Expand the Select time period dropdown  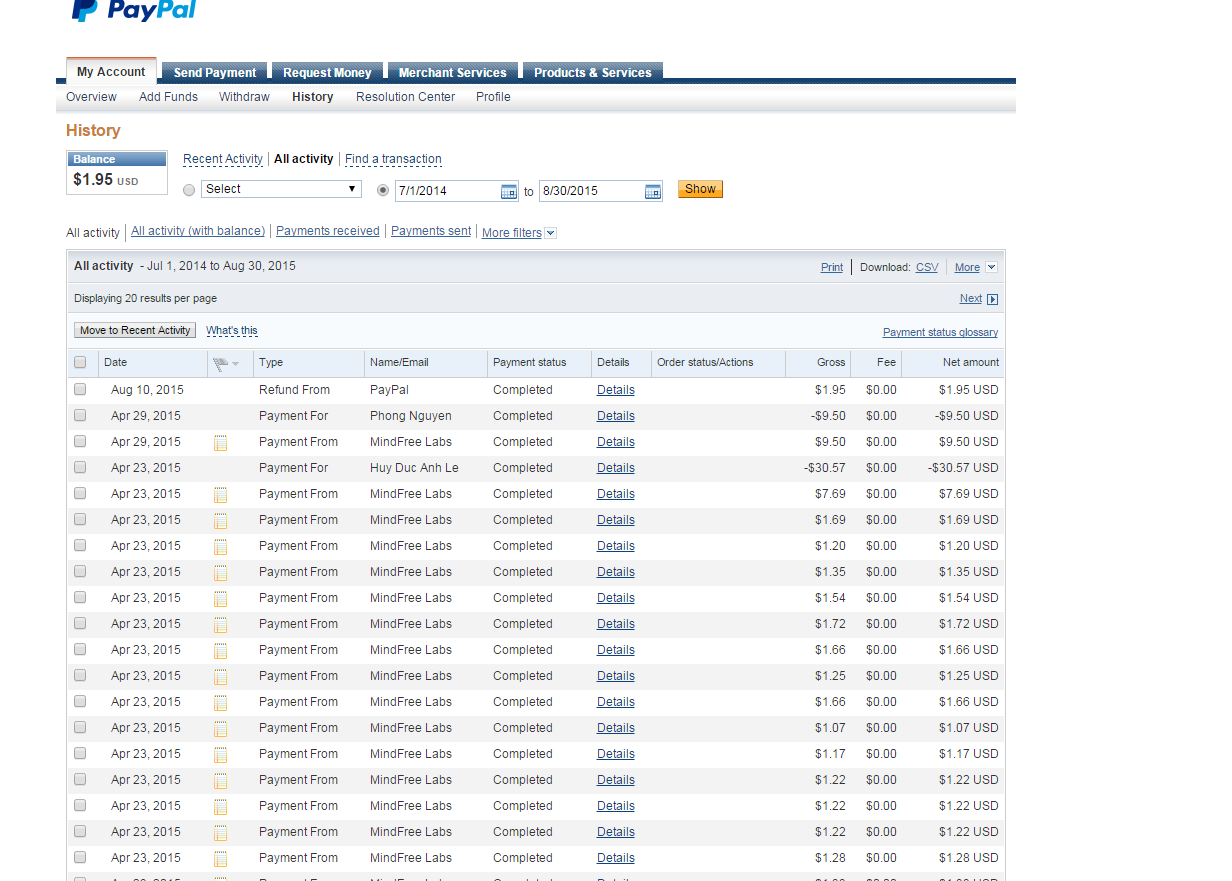click(x=281, y=189)
